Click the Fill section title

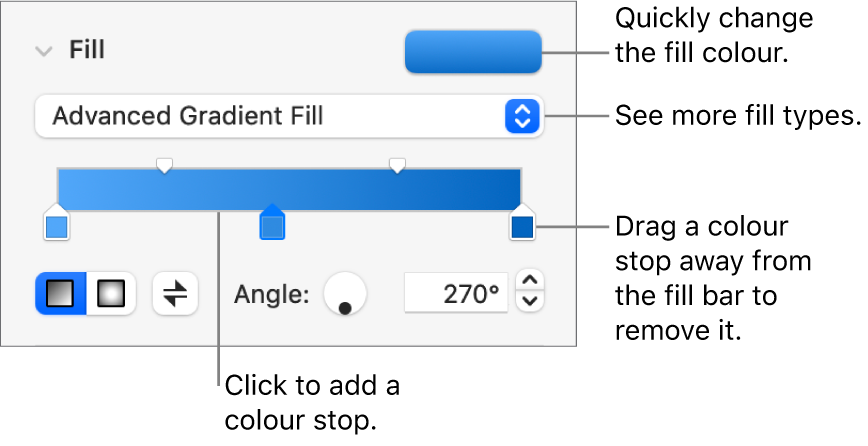click(x=87, y=50)
